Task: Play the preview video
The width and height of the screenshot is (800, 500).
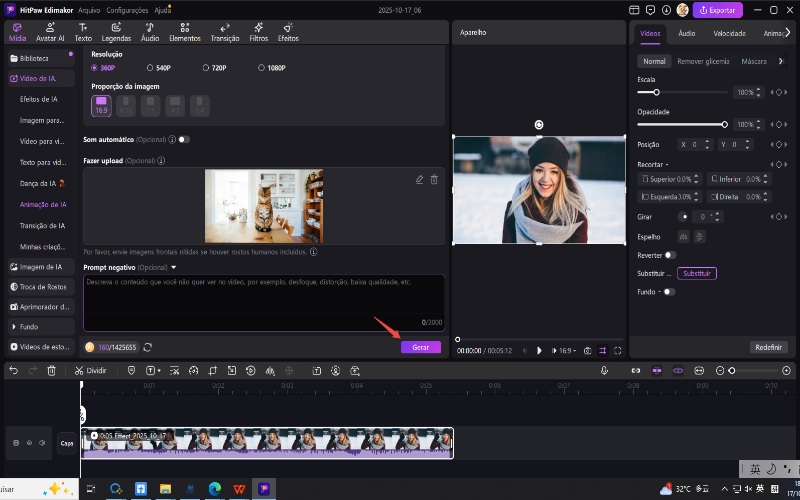Action: pyautogui.click(x=539, y=351)
